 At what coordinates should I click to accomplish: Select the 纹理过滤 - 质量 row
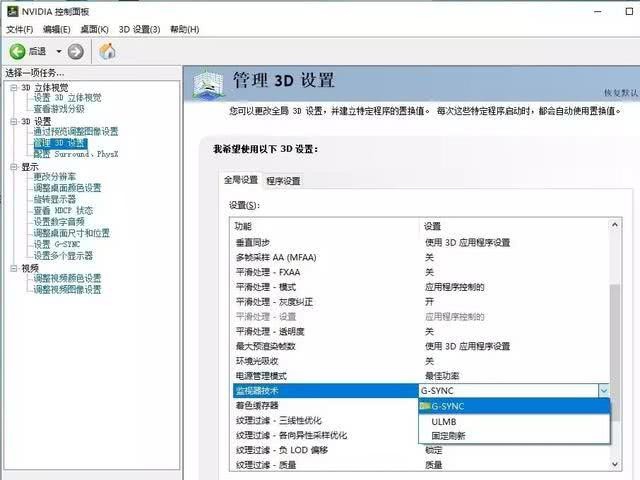click(x=420, y=465)
